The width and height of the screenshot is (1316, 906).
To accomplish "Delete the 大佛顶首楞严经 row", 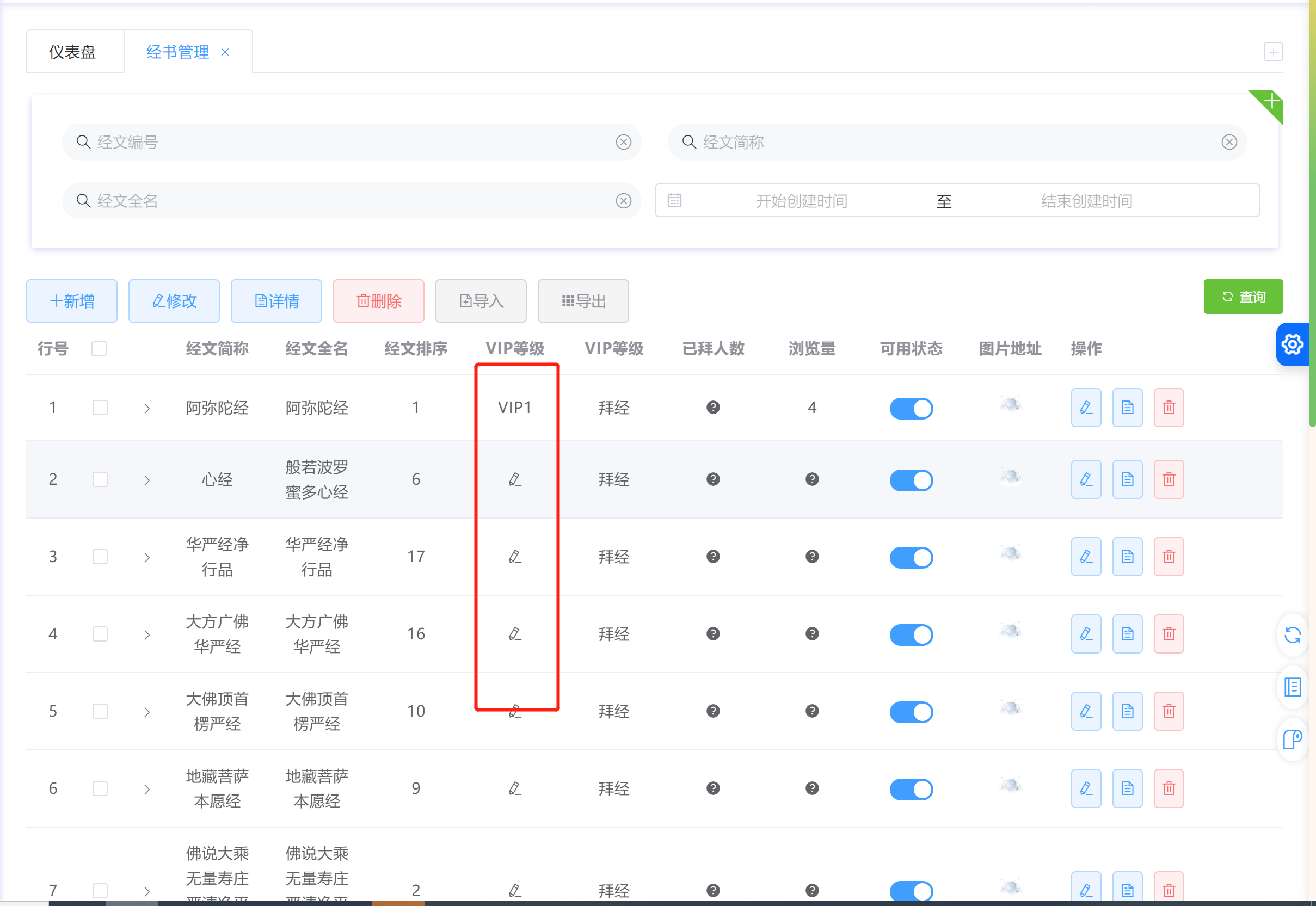I will (x=1169, y=711).
